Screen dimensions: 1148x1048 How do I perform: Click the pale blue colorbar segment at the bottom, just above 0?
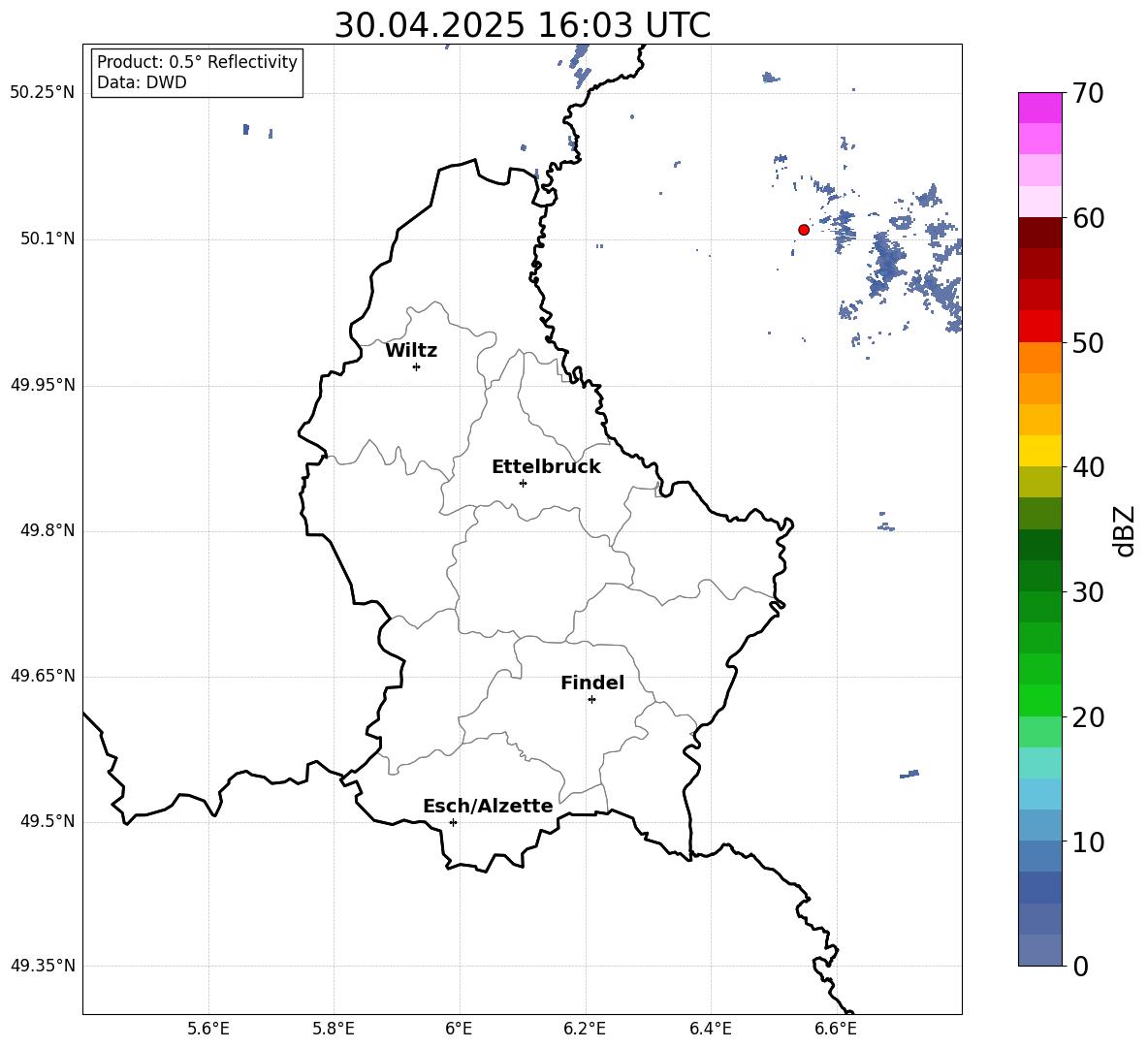(1040, 950)
